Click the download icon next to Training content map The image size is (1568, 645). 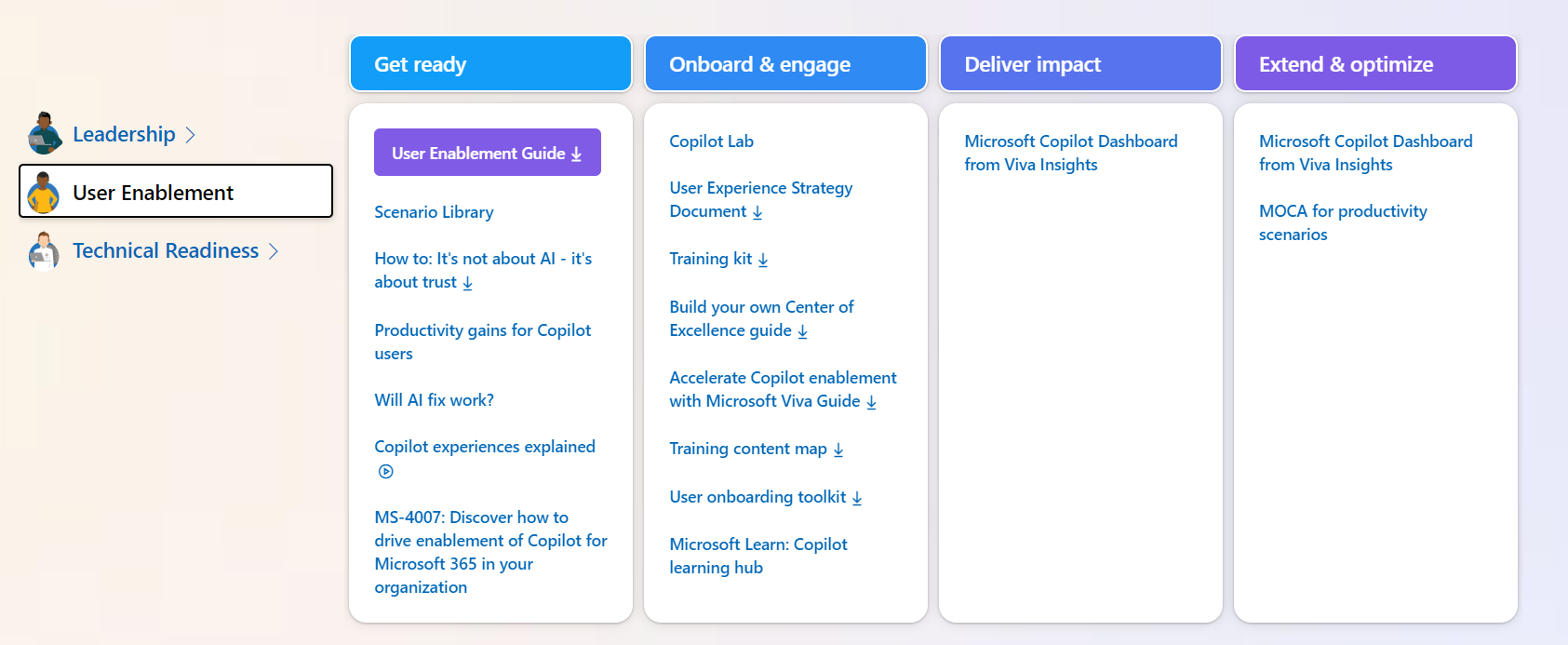coord(838,449)
